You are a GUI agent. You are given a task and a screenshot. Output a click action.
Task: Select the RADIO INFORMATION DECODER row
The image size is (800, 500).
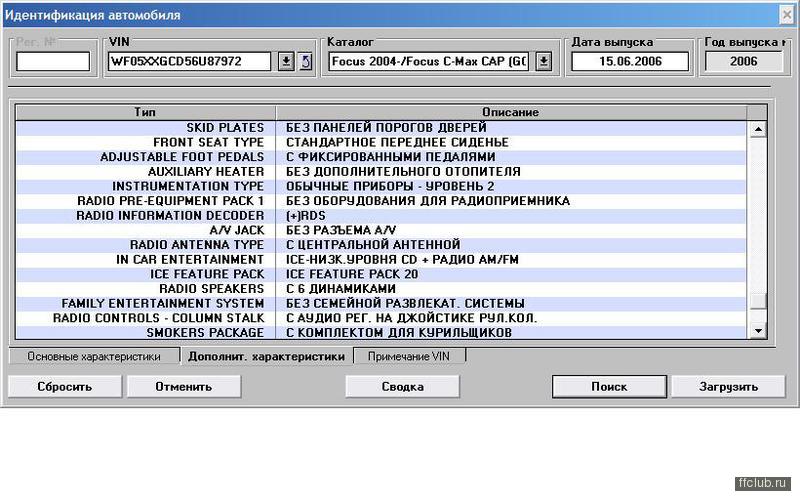[x=381, y=216]
